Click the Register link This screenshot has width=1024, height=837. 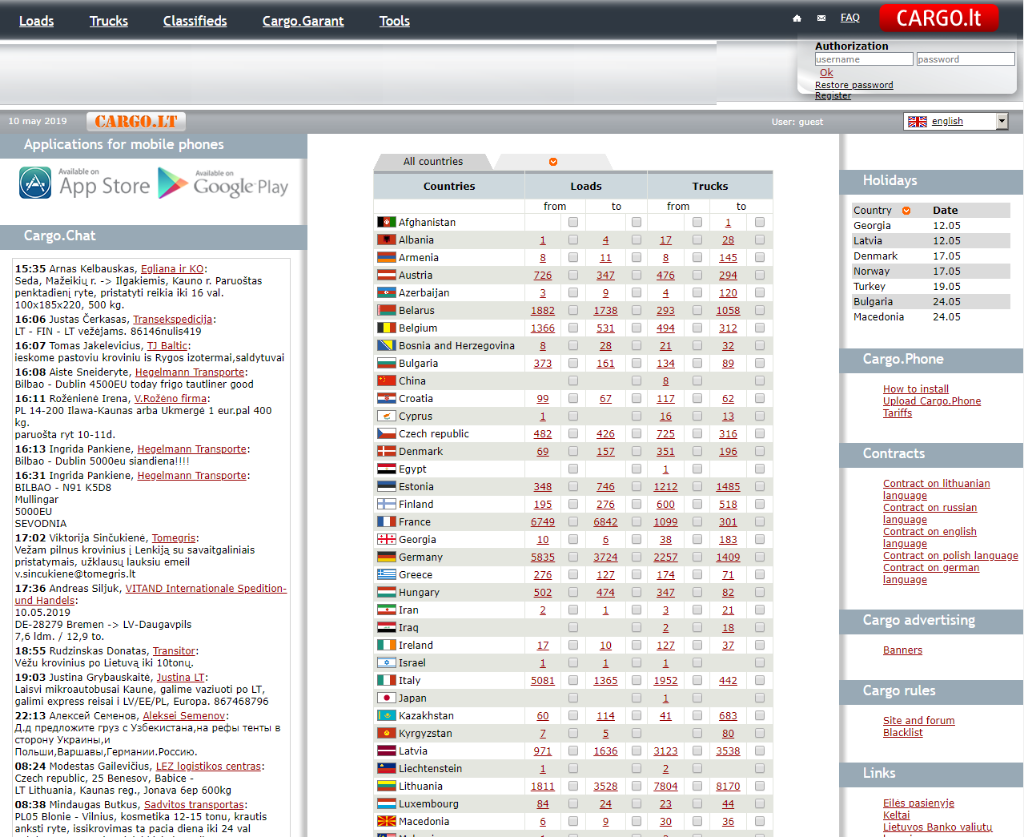[833, 95]
